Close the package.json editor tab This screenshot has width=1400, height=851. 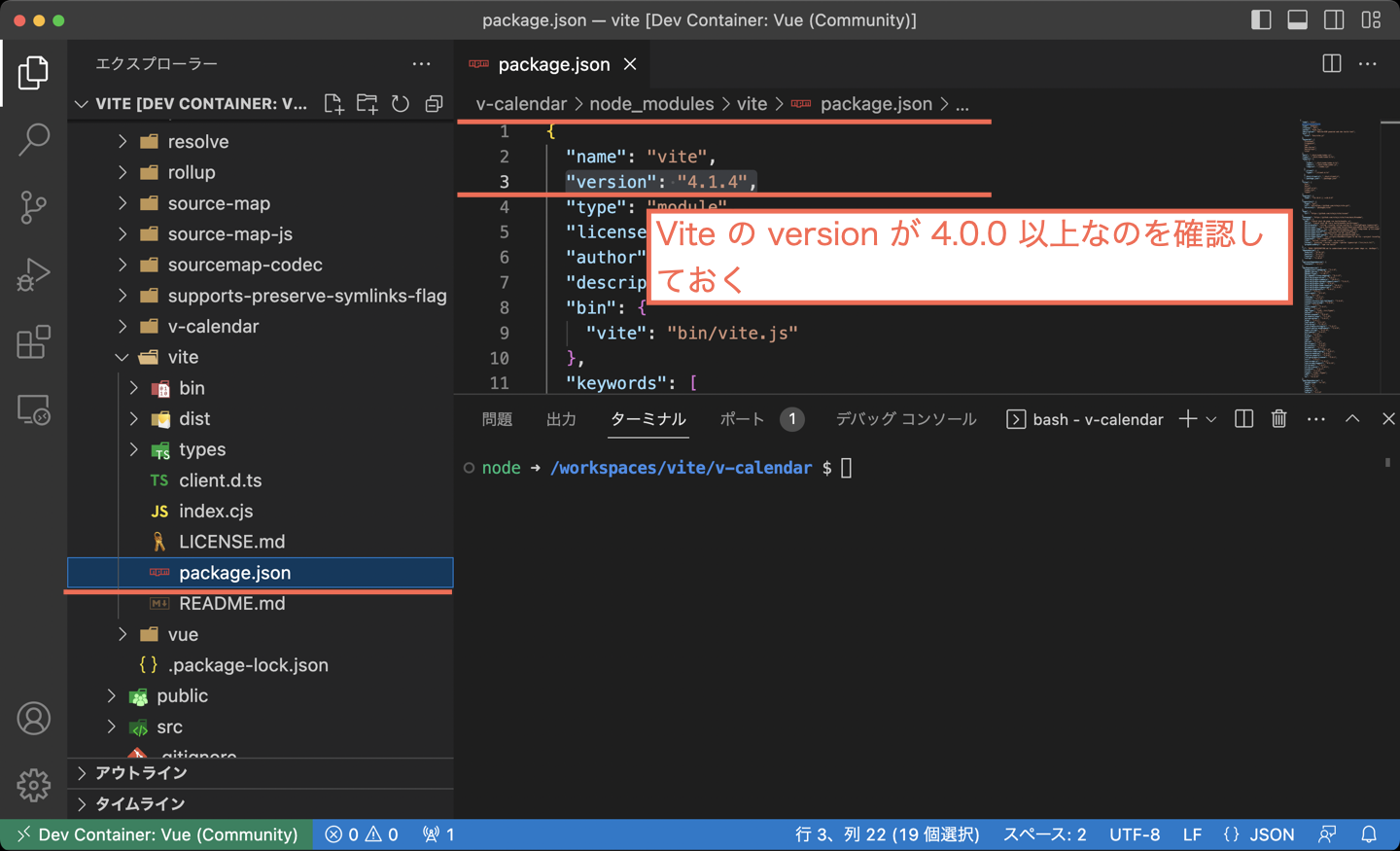630,64
